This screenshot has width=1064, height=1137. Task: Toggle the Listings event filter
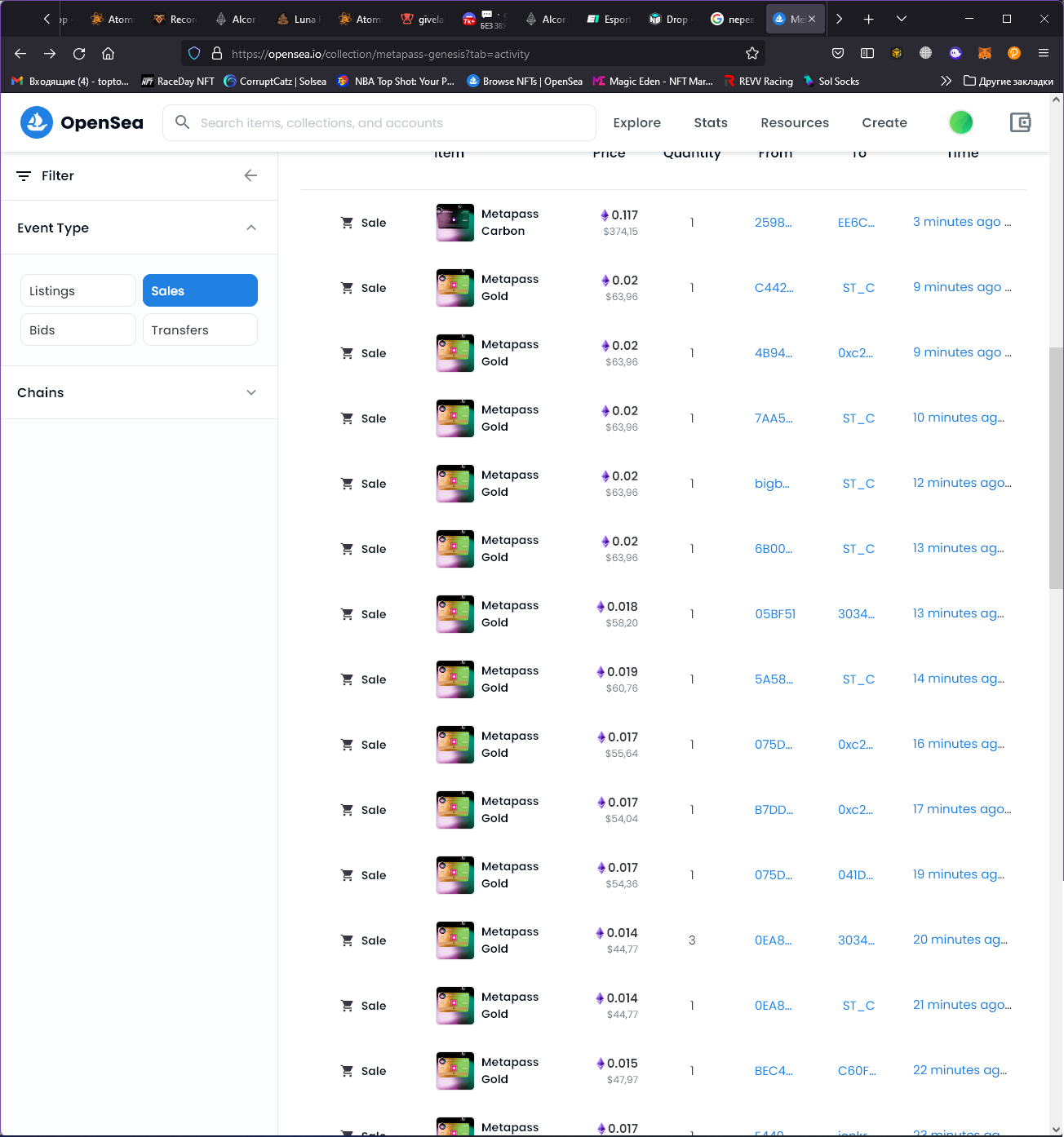[78, 290]
